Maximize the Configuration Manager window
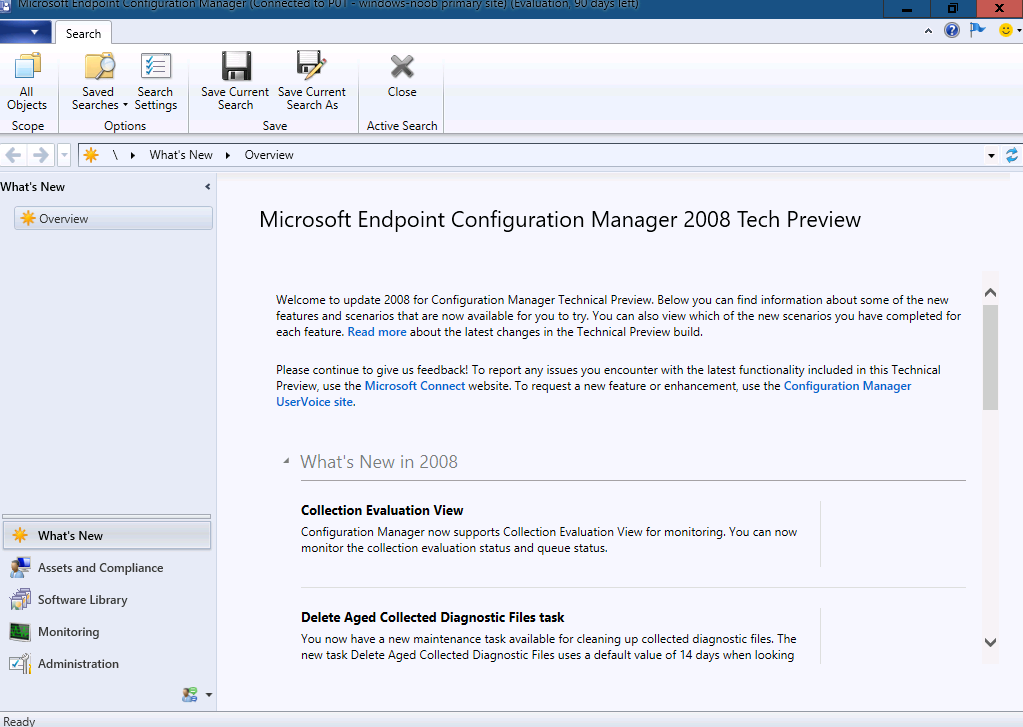 tap(953, 8)
